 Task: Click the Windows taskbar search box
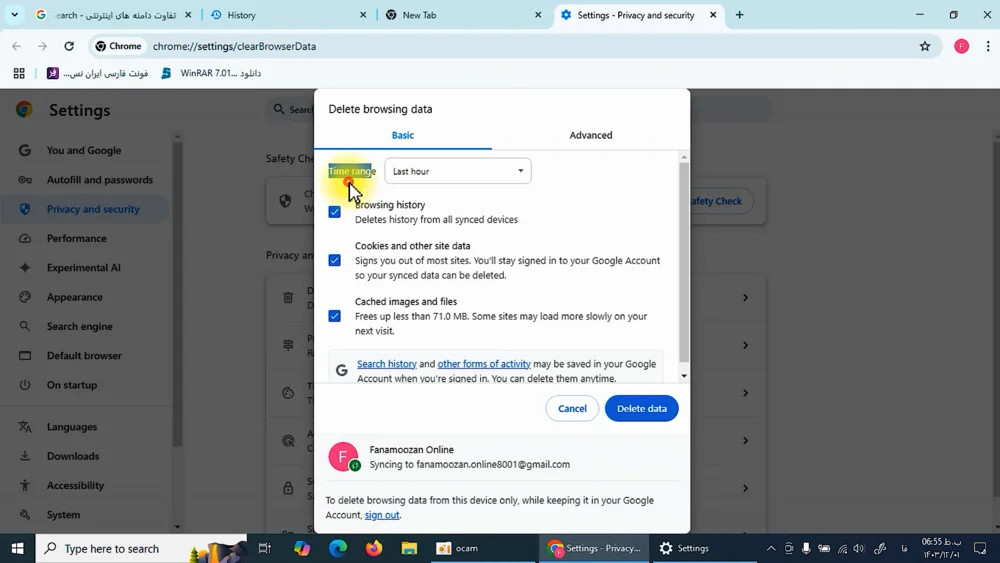(x=141, y=548)
